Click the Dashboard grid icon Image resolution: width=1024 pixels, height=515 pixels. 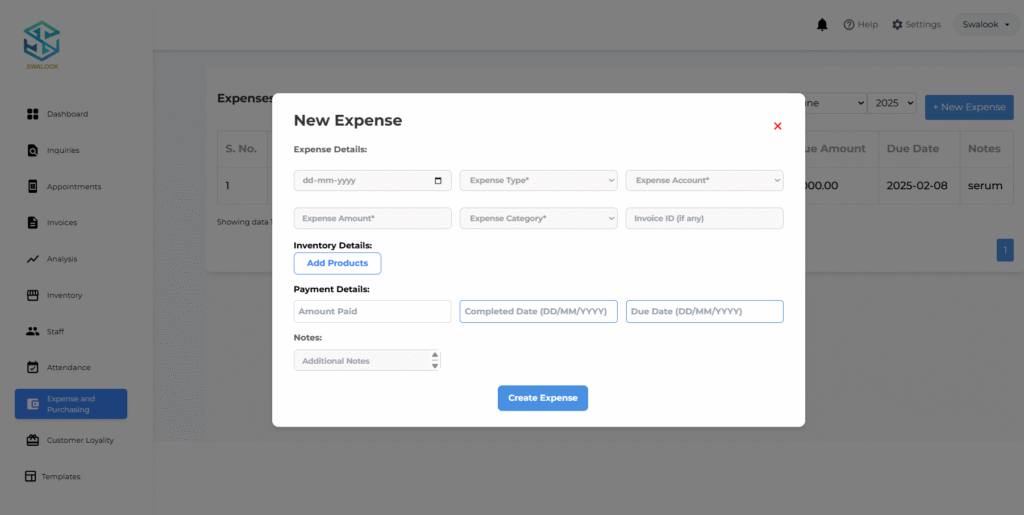coord(33,114)
